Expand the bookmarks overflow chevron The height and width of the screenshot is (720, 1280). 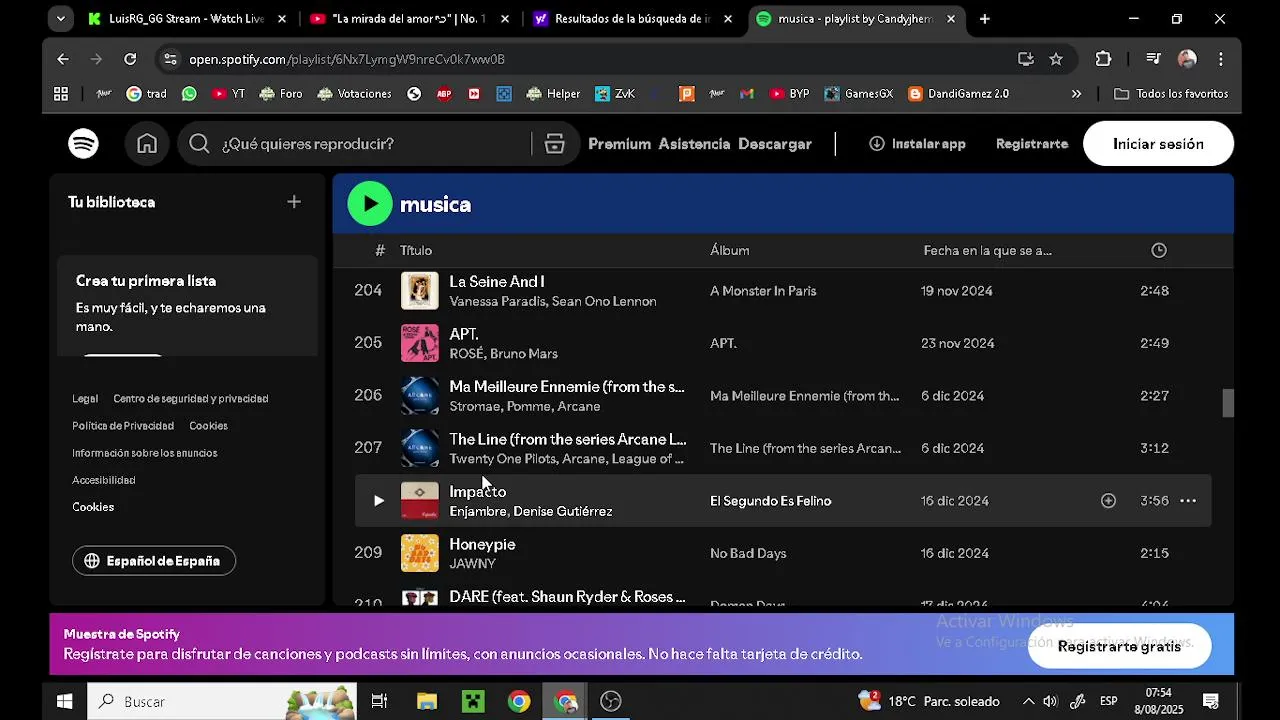[x=1076, y=94]
